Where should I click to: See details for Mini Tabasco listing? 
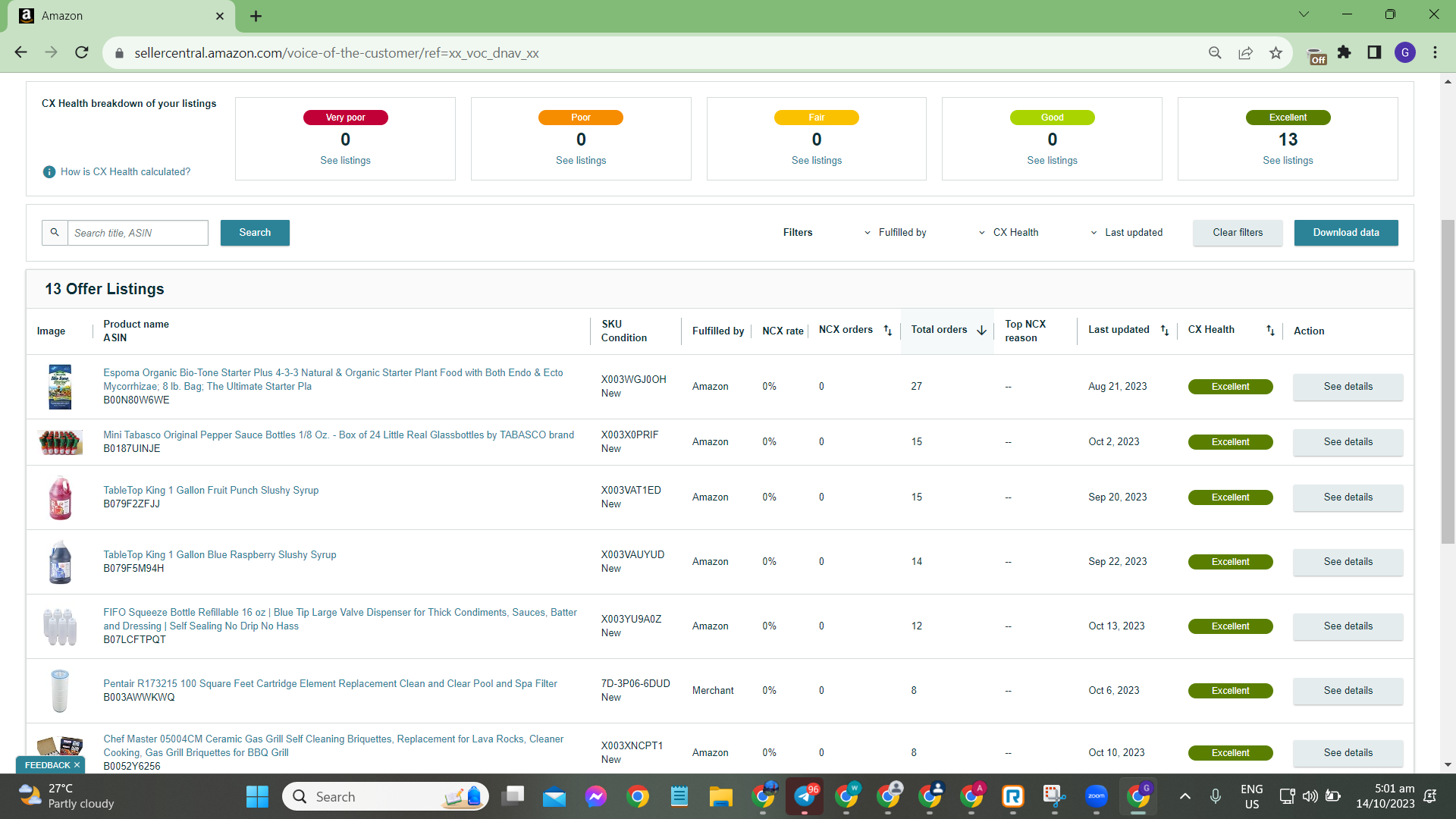tap(1348, 442)
